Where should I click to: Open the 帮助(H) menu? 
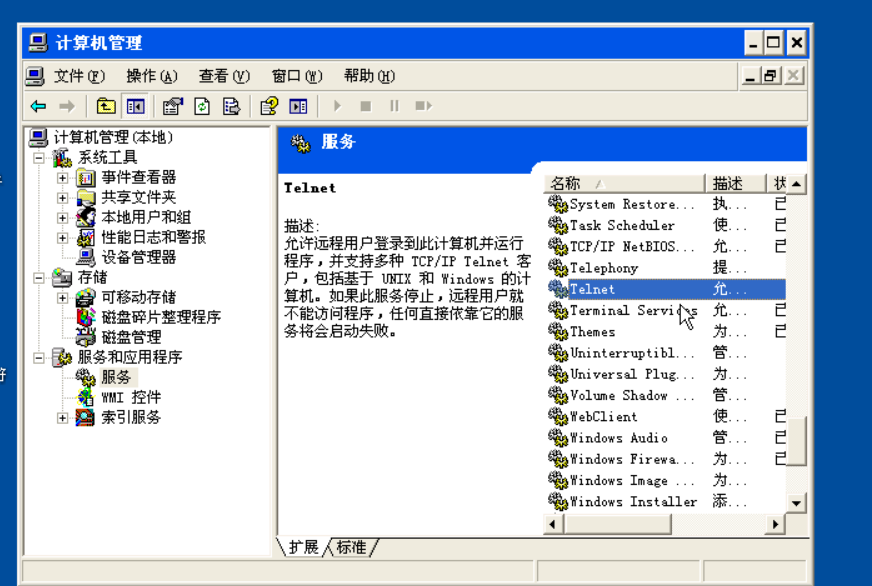coord(369,76)
